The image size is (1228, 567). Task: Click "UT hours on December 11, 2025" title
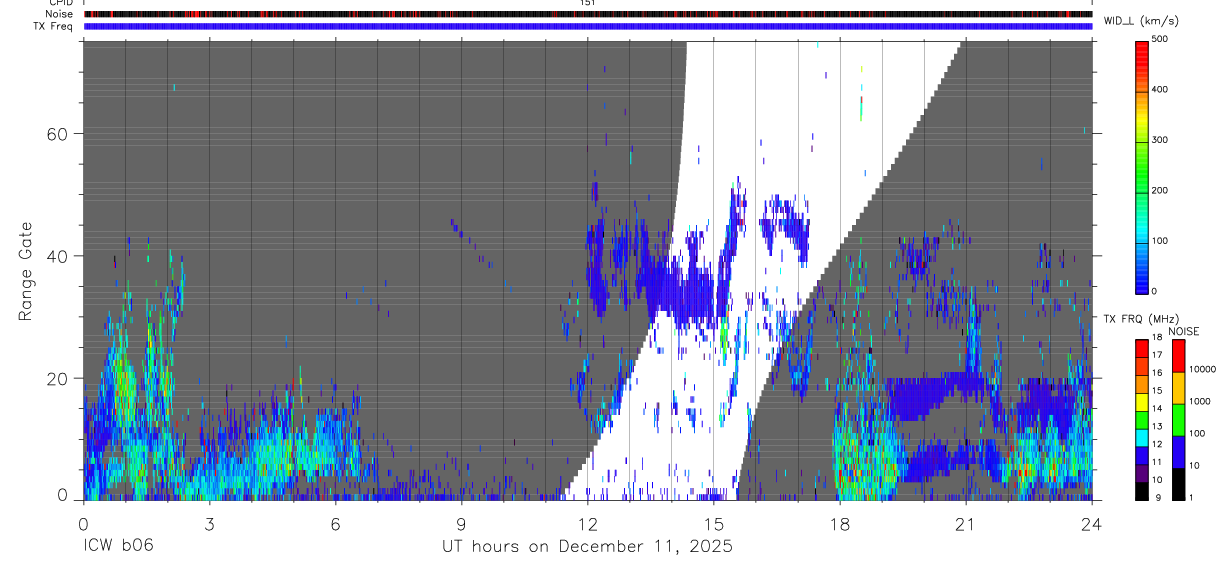(588, 547)
